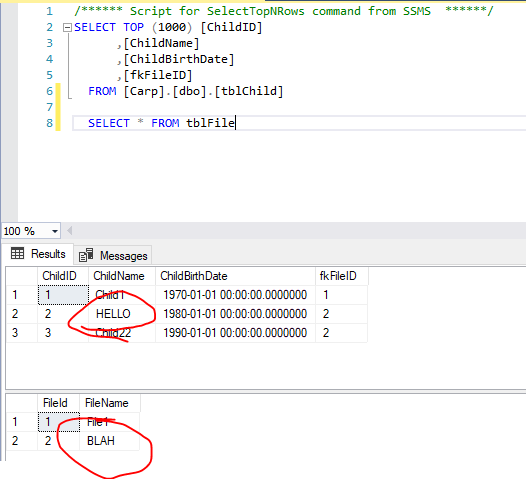Click the Messages tab icon
This screenshot has width=526, height=479.
click(86, 255)
